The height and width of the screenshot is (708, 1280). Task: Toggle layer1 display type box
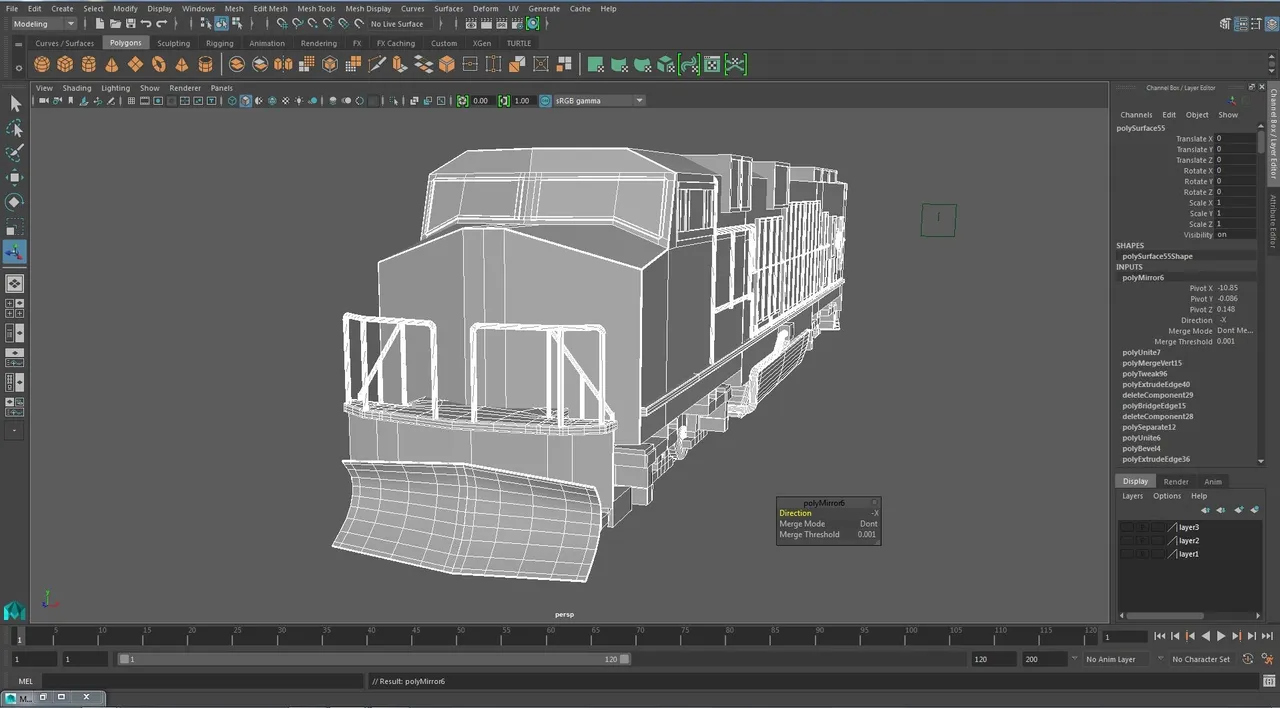coord(1157,553)
